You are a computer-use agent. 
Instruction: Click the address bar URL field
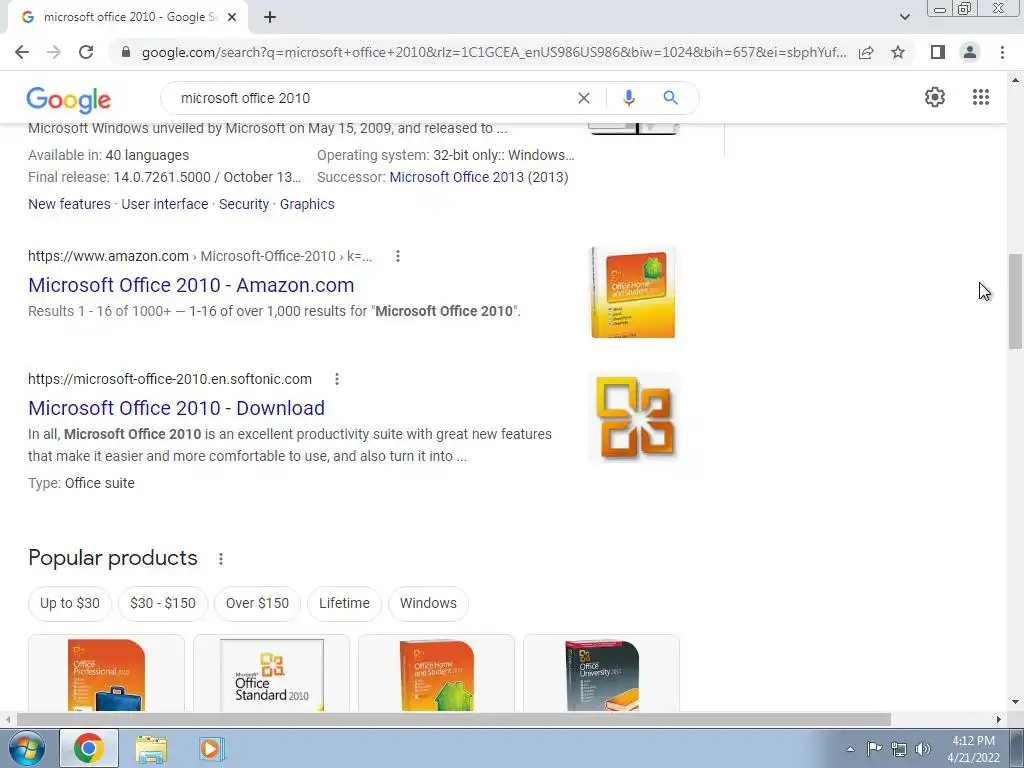(x=494, y=52)
